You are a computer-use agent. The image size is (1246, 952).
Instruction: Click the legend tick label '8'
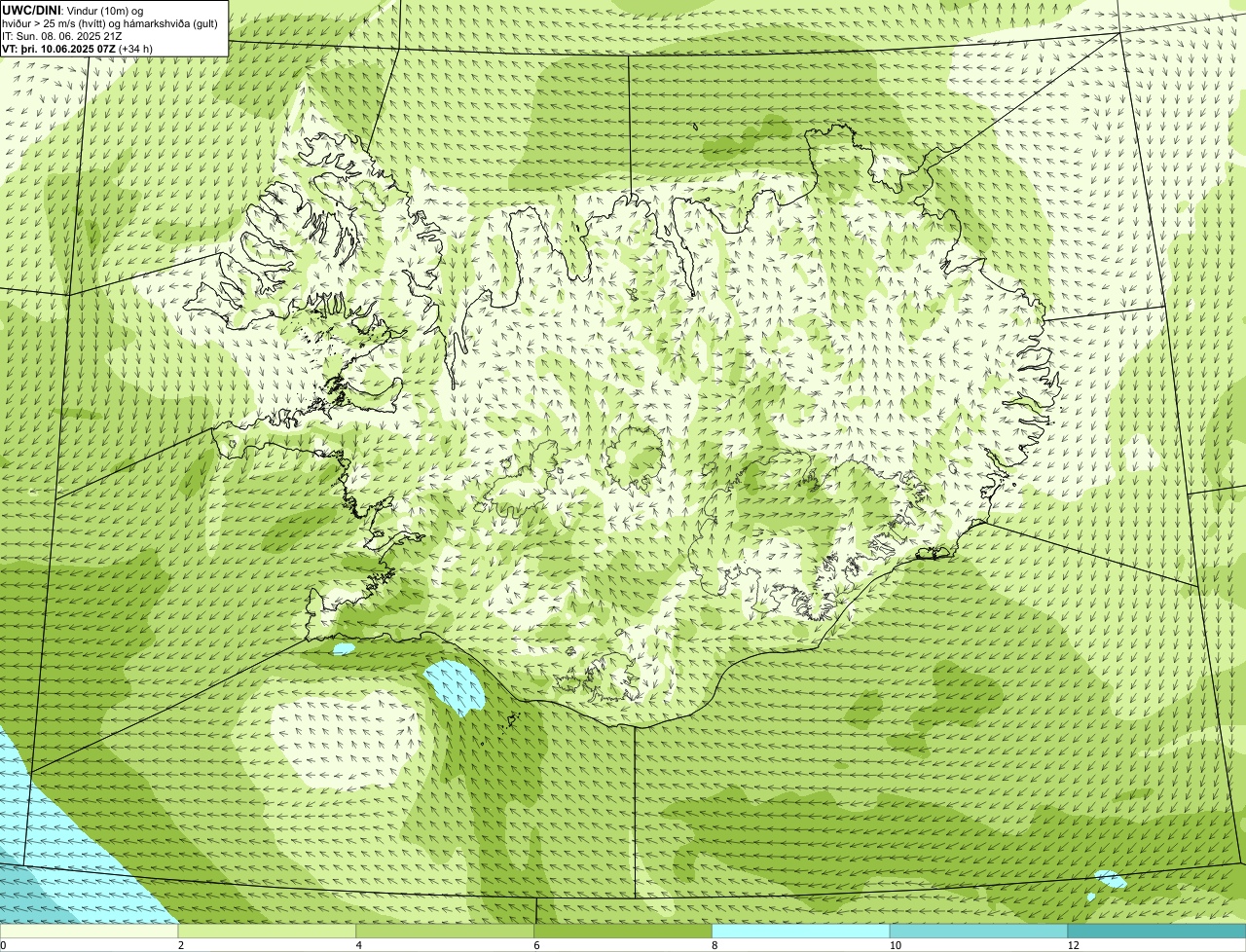tap(715, 945)
